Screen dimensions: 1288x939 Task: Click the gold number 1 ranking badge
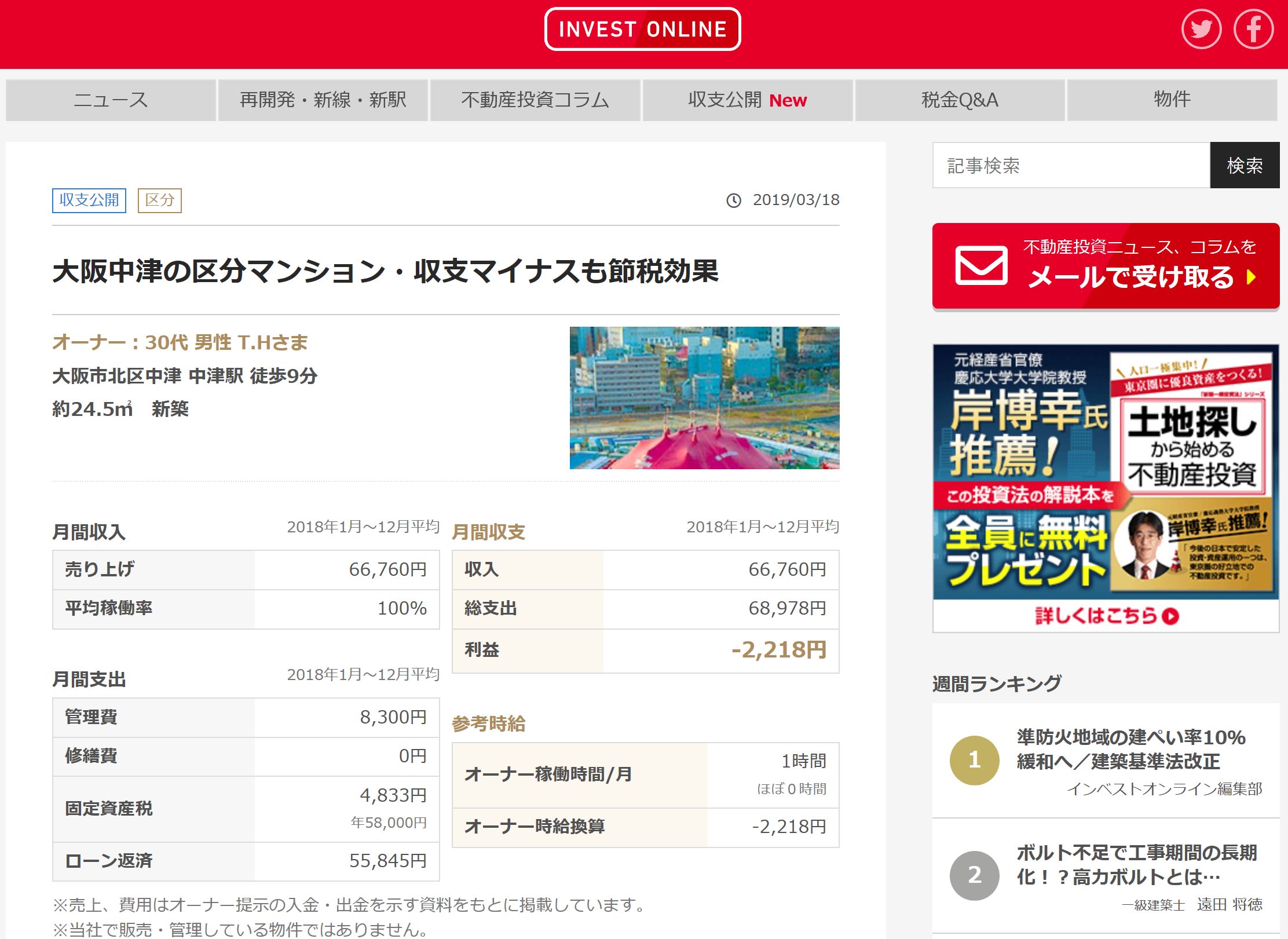coord(974,760)
